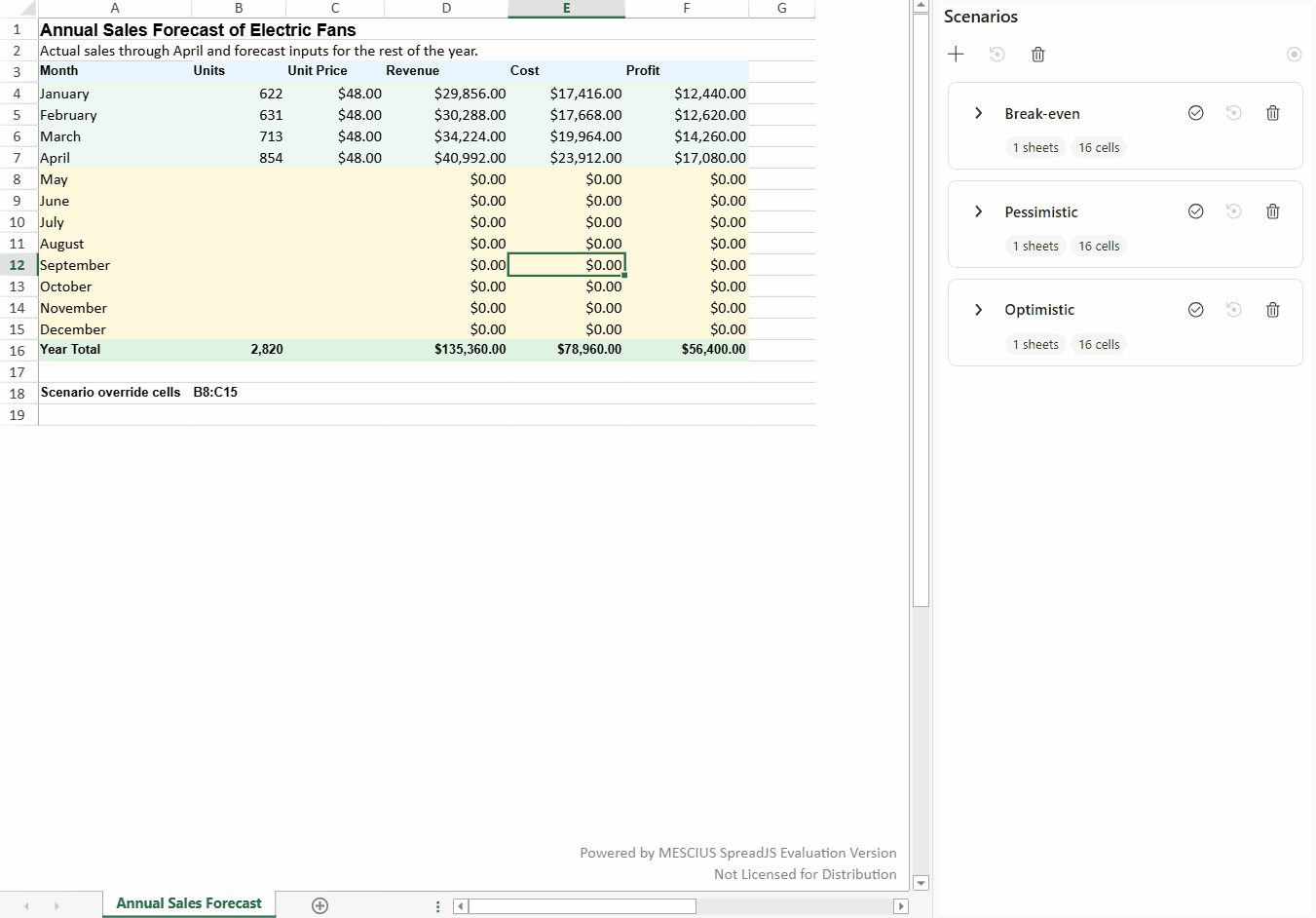Select column B header
This screenshot has width=1316, height=918.
point(239,9)
